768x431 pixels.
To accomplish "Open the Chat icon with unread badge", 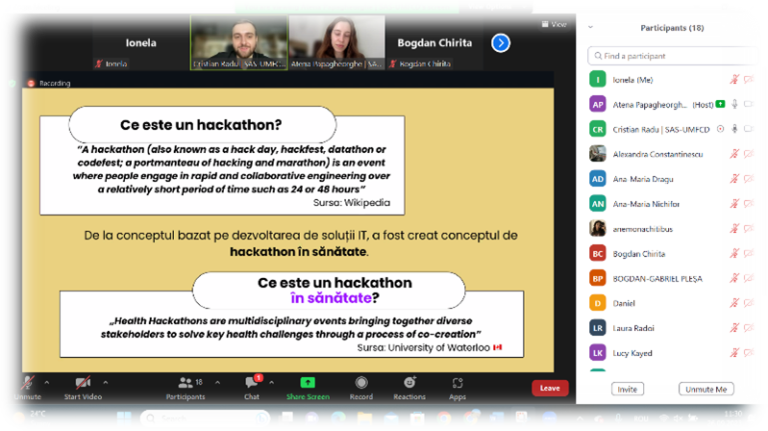I will (x=252, y=382).
